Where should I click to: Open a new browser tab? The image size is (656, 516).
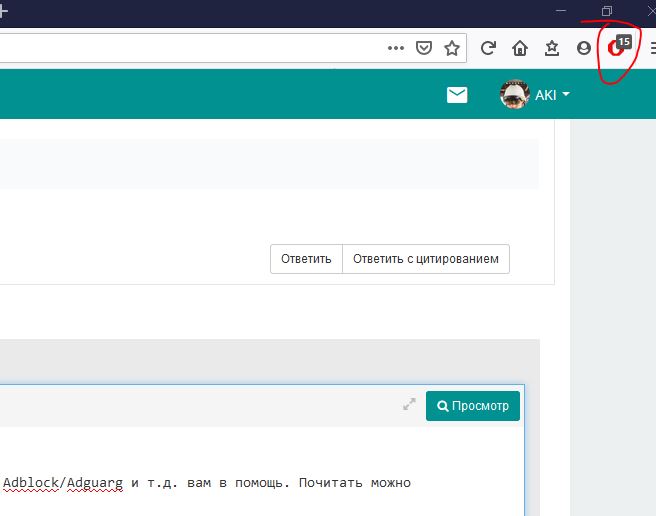(x=3, y=11)
